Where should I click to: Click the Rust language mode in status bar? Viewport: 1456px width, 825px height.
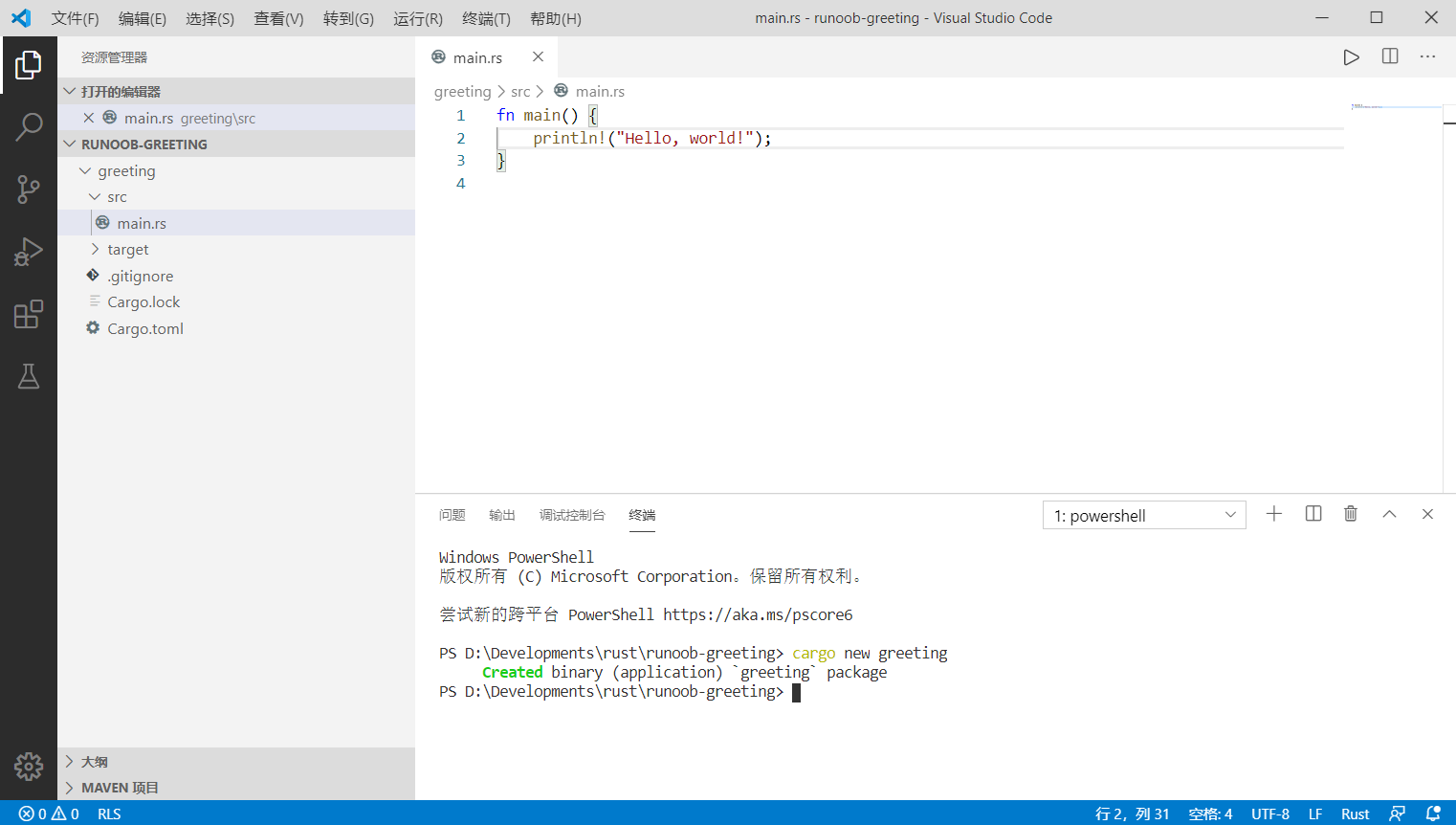click(x=1355, y=814)
